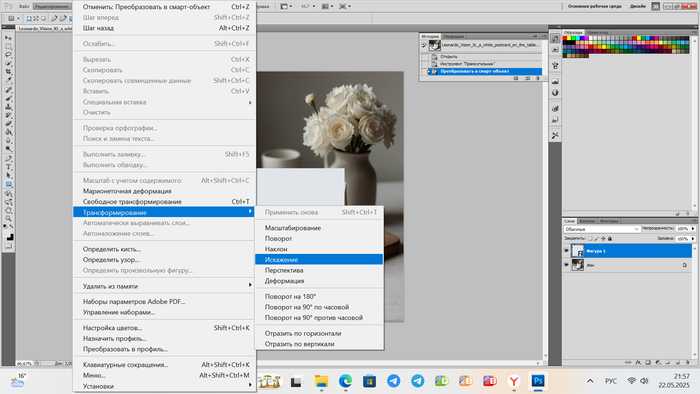Select the Rectangle shape tool in toolbox
700x394 pixels.
click(8, 184)
